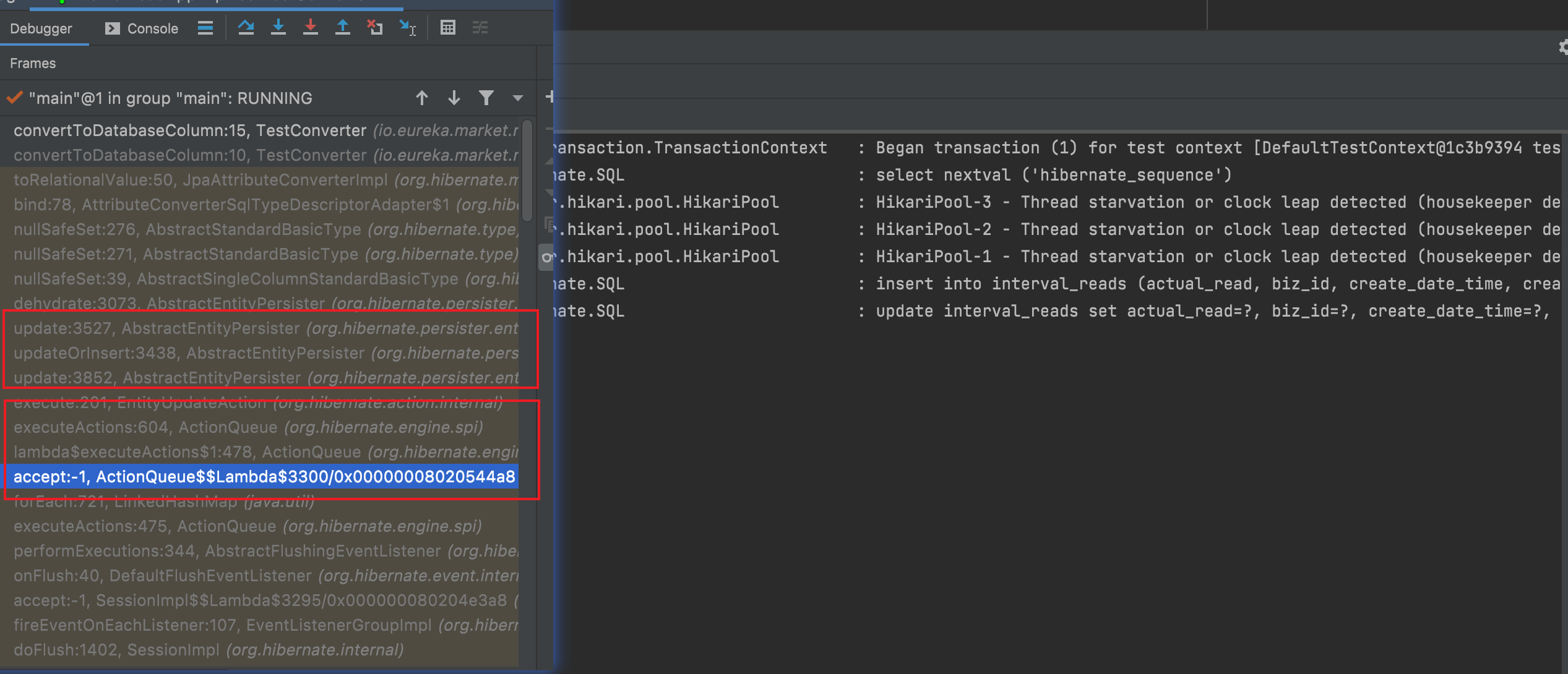Switch to the Debugger tab
This screenshot has width=1568, height=674.
point(41,28)
